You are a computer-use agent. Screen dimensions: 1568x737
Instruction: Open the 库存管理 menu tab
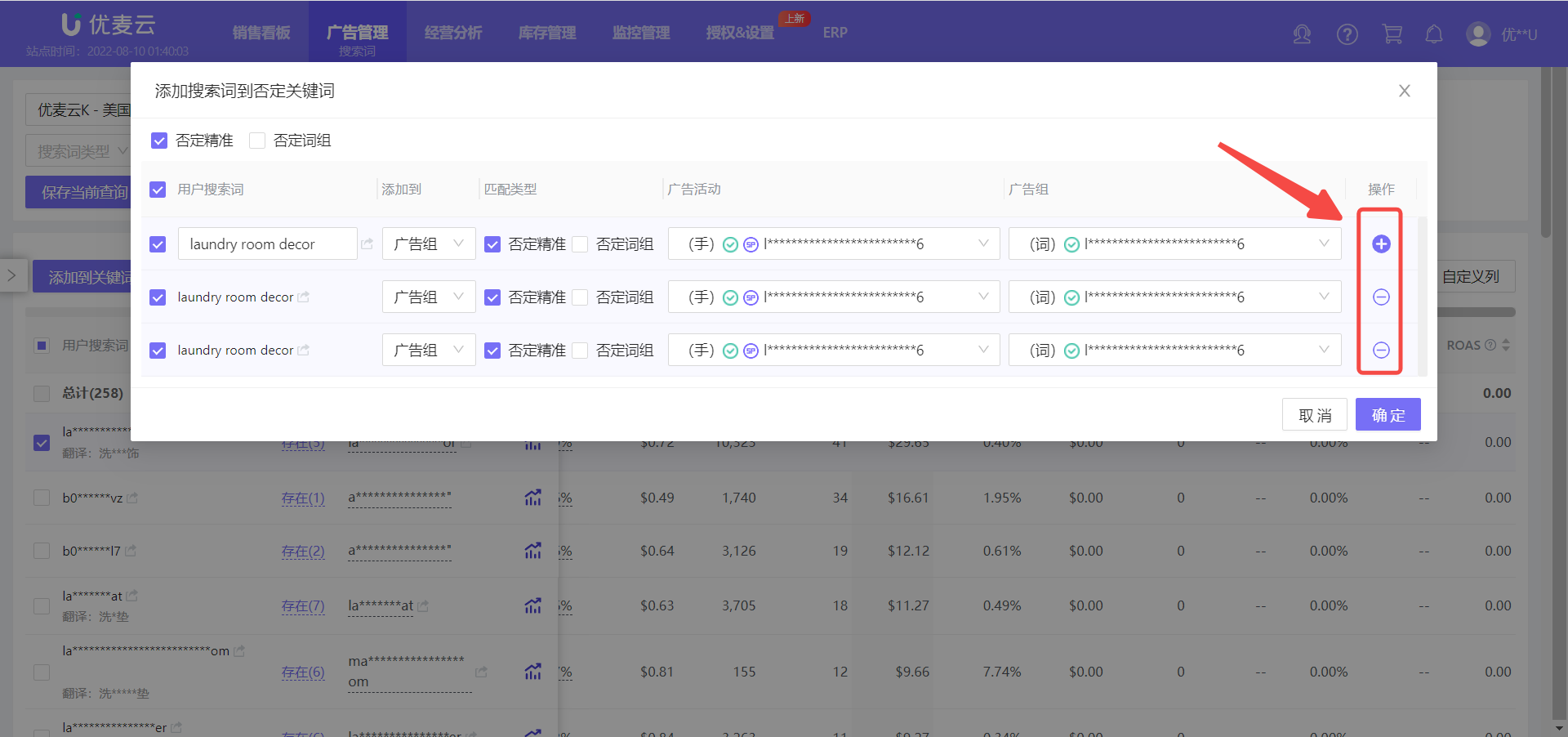point(547,33)
